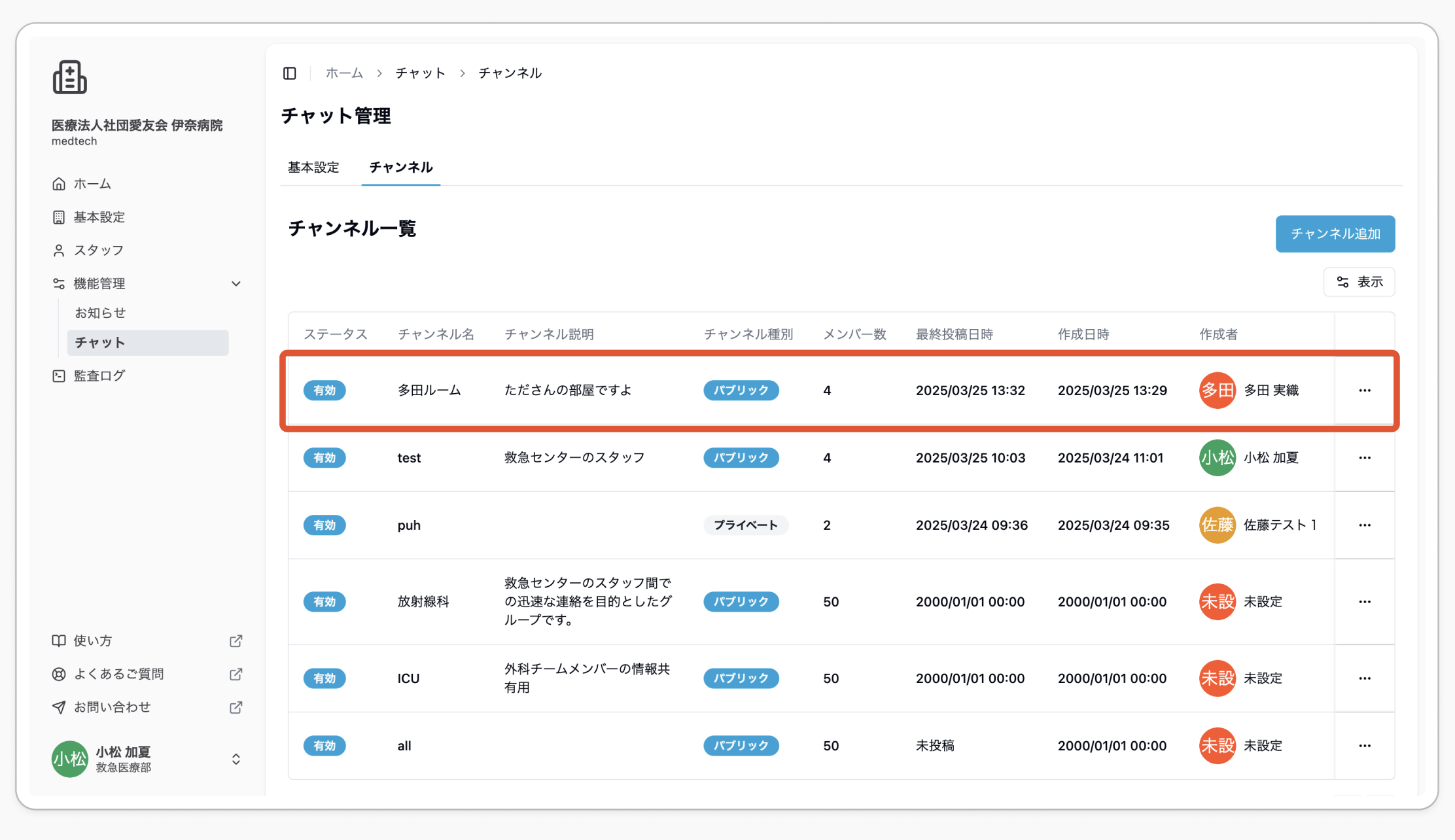Click the 未設 avatar in 放射線科 row
The height and width of the screenshot is (840, 1455).
pos(1218,602)
